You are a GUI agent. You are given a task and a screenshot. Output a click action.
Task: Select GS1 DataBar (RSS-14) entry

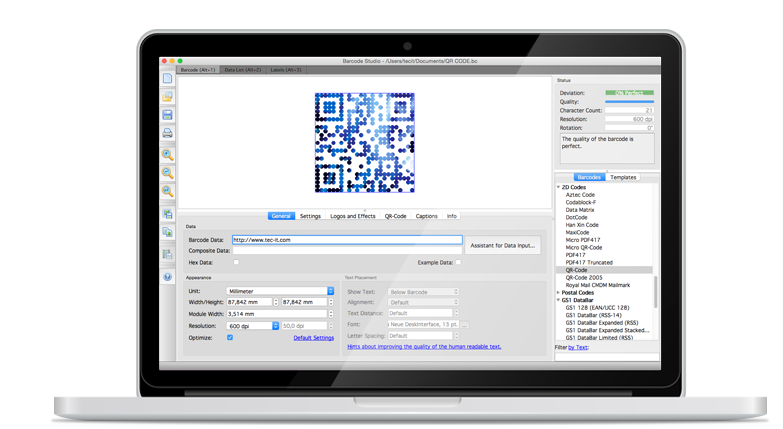593,315
